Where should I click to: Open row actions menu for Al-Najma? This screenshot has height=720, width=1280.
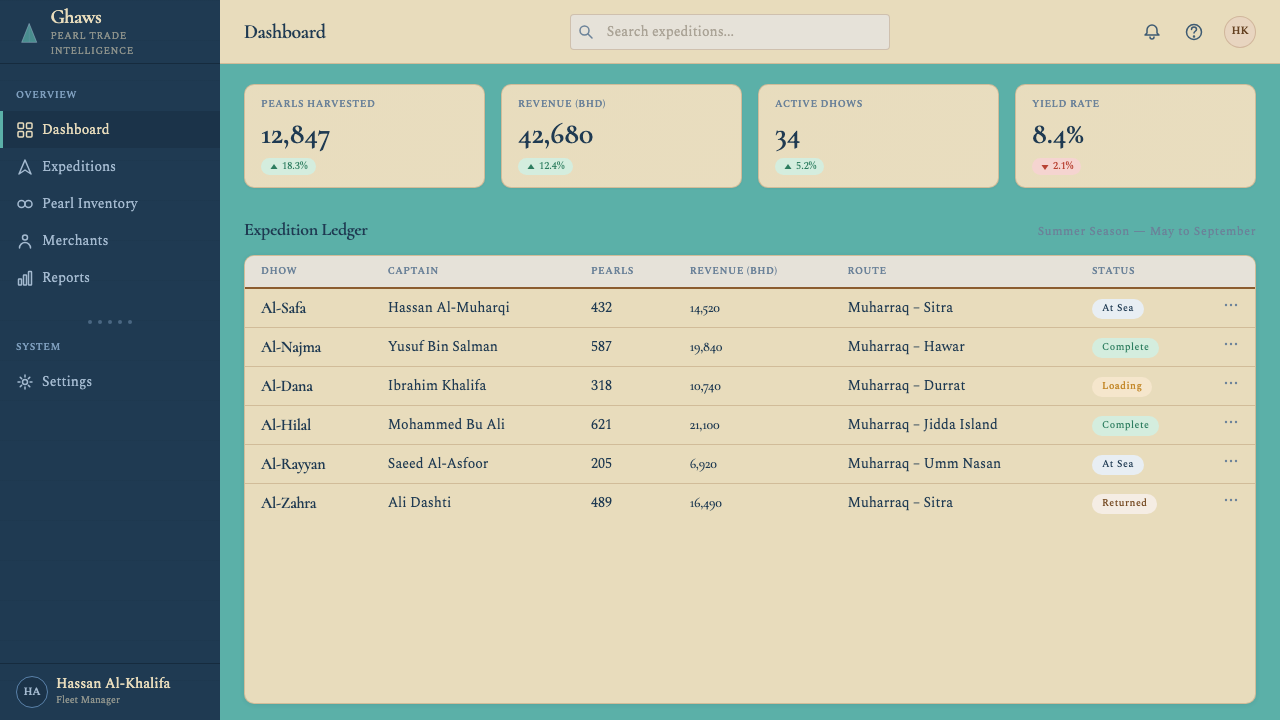[x=1231, y=344]
